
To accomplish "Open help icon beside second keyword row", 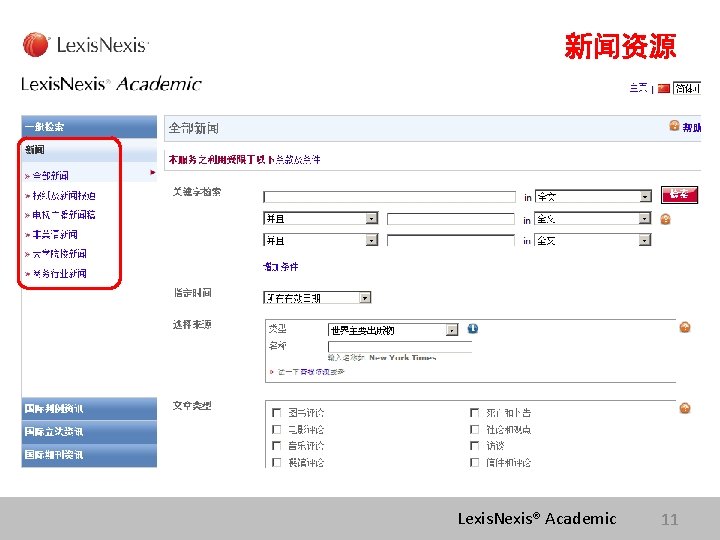I will click(x=665, y=219).
